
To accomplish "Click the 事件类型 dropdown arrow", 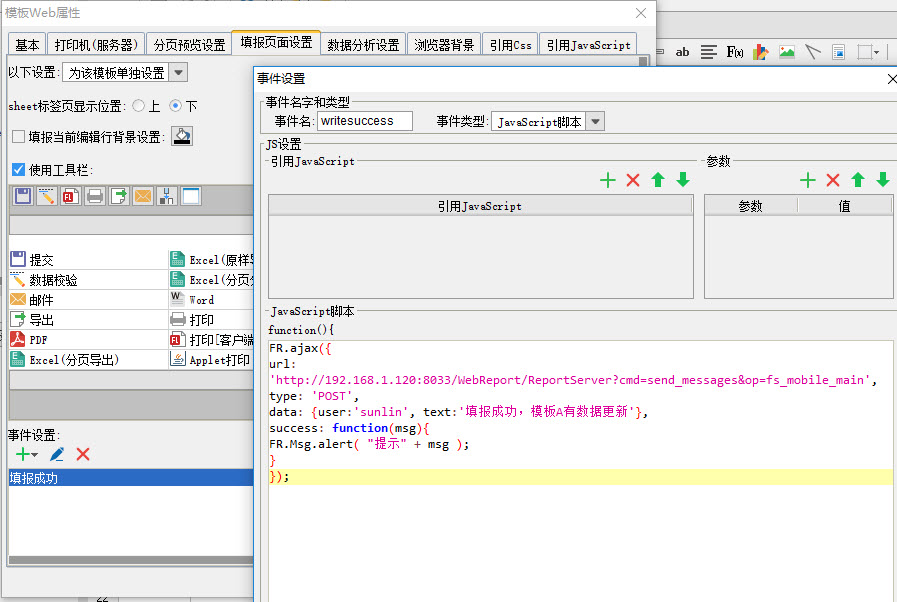I will 595,121.
